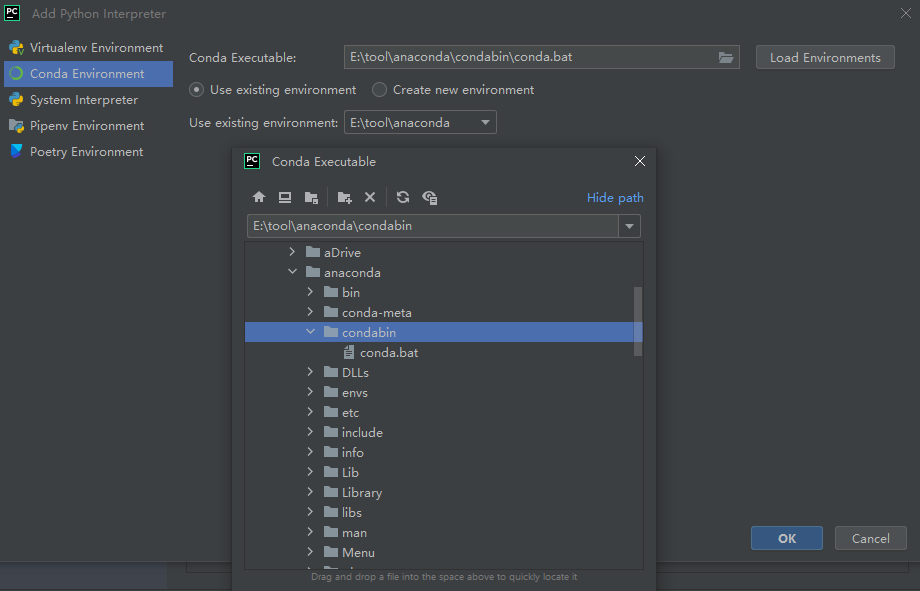
Task: Refresh the file tree
Action: coord(403,197)
